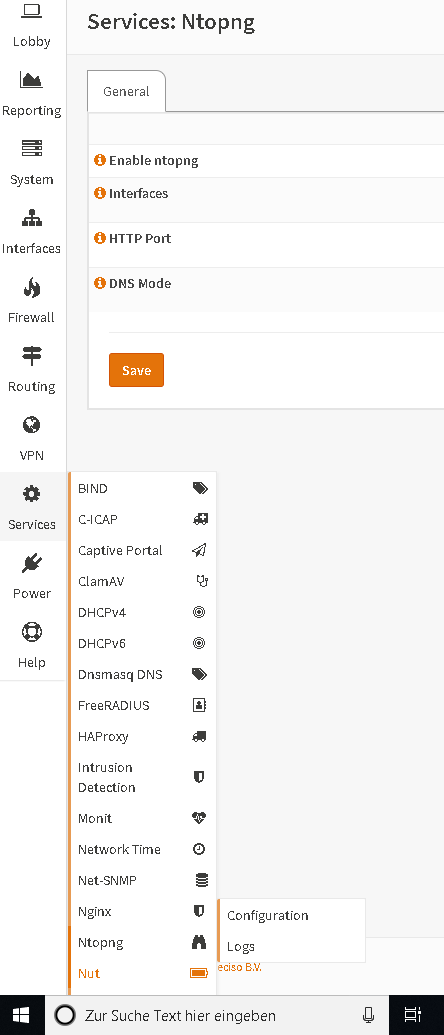Click the DHCPv4 bullseye icon
The height and width of the screenshot is (1035, 444).
pos(199,612)
